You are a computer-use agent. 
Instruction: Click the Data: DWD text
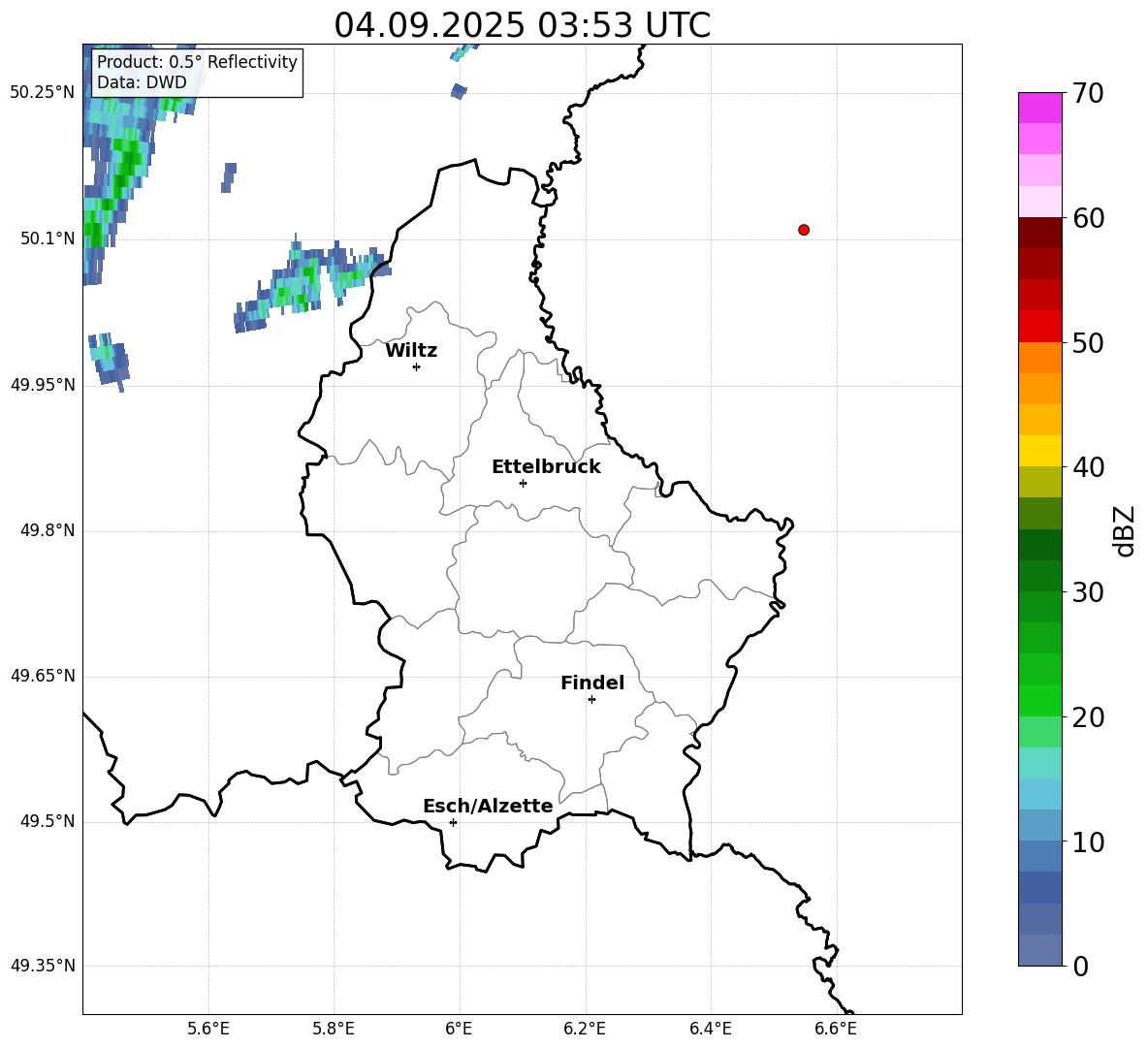[142, 82]
